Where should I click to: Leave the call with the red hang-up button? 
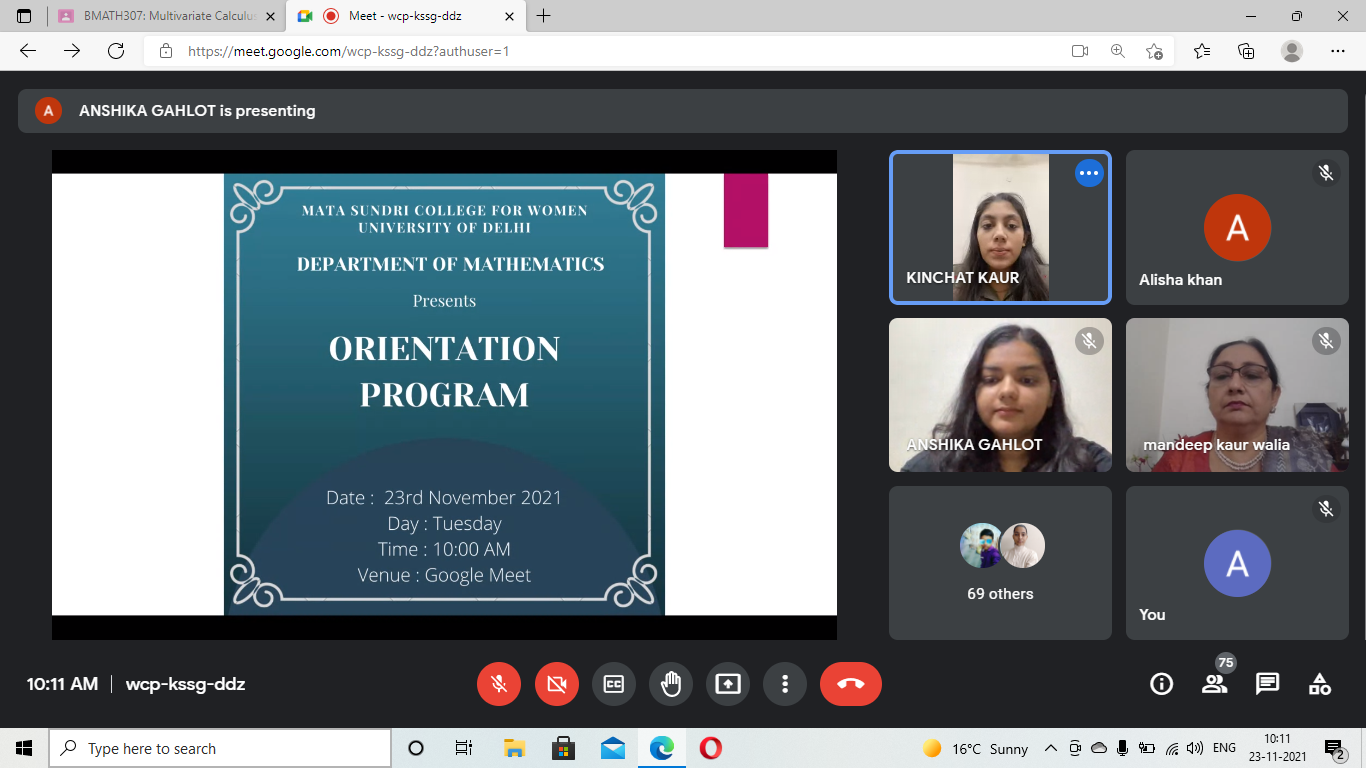point(850,684)
